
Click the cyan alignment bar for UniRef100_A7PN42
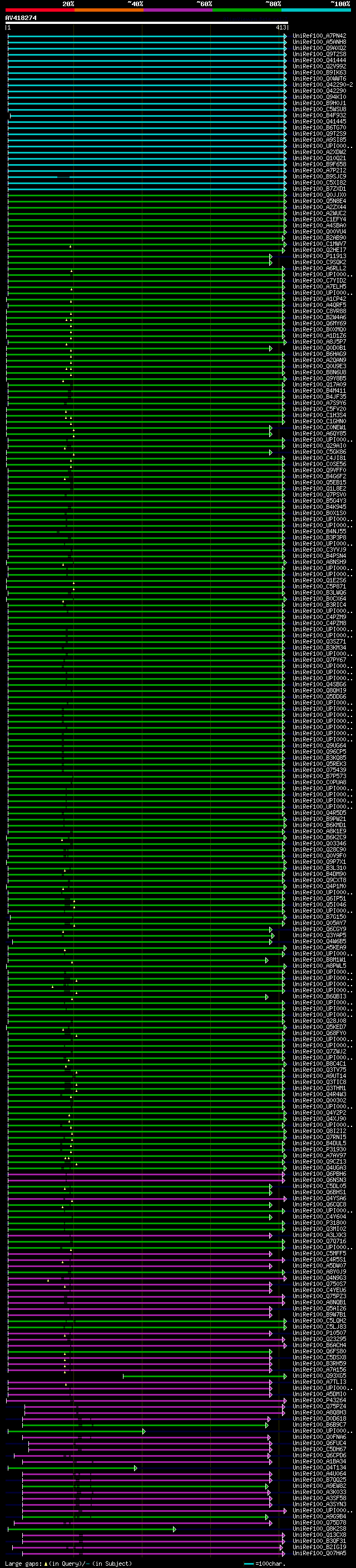tap(147, 36)
